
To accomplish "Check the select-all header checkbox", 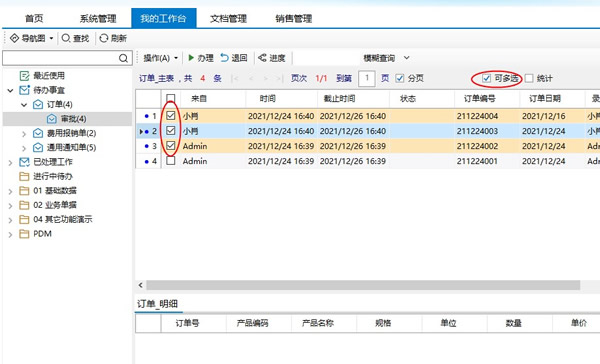I will (171, 99).
